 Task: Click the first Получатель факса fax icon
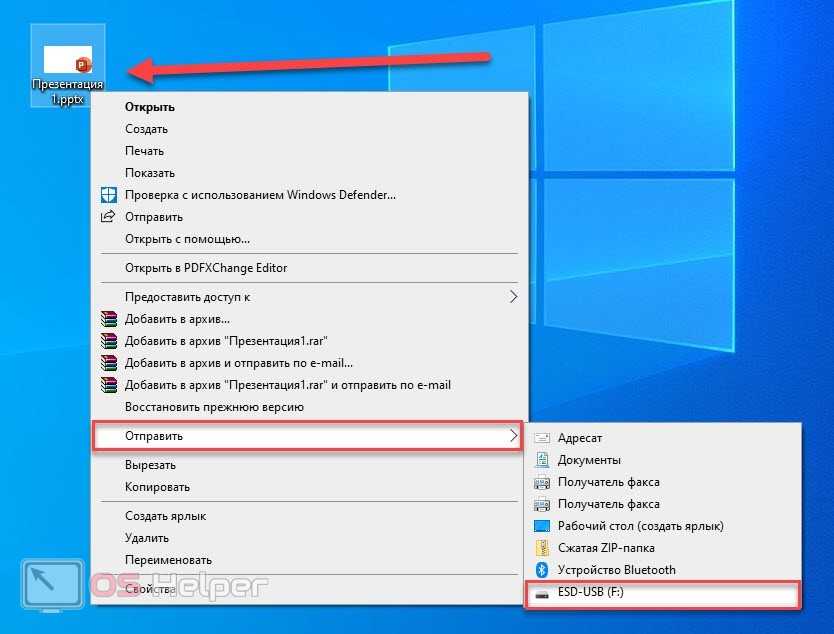542,482
